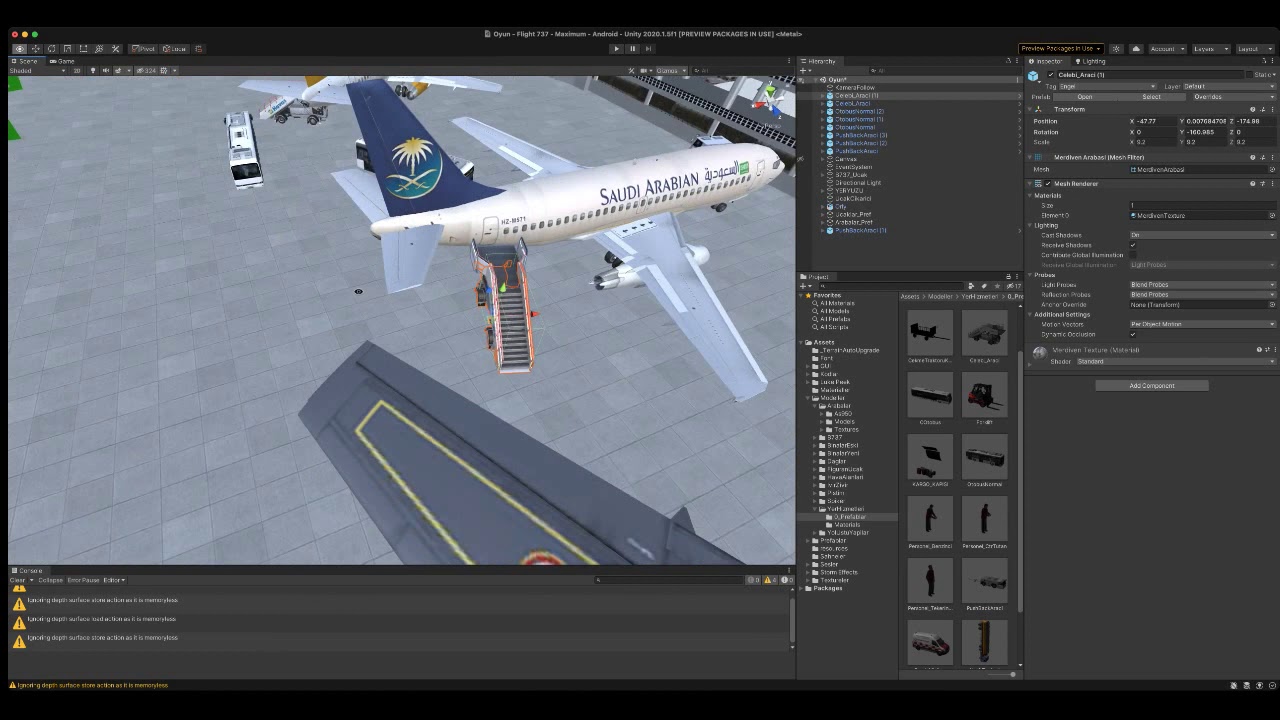
Task: Select the Move tool
Action: (35, 49)
